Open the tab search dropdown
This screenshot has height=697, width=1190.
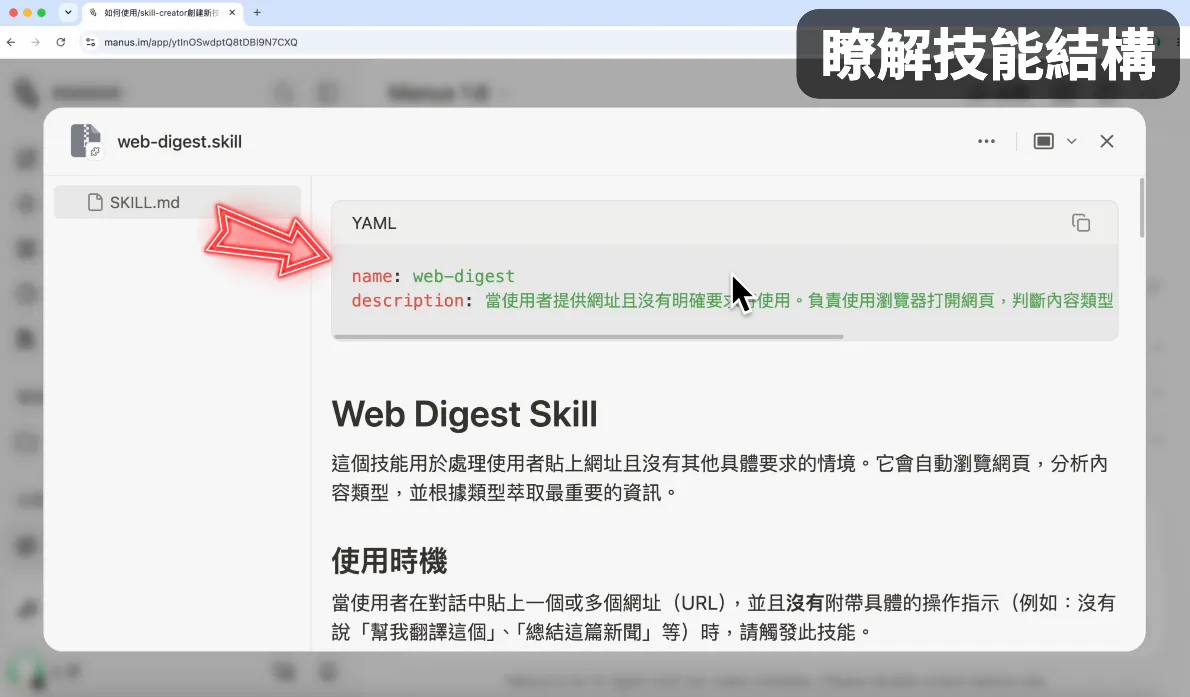68,12
